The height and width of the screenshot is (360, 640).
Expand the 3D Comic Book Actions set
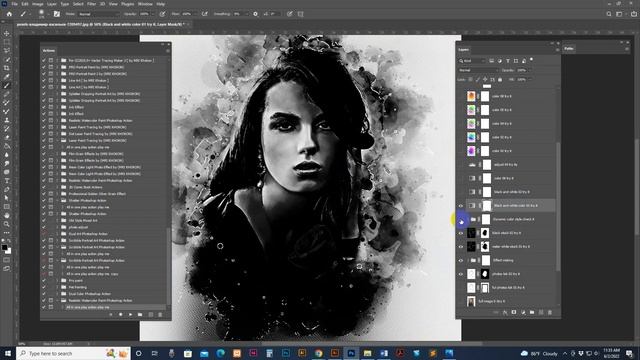pyautogui.click(x=58, y=187)
